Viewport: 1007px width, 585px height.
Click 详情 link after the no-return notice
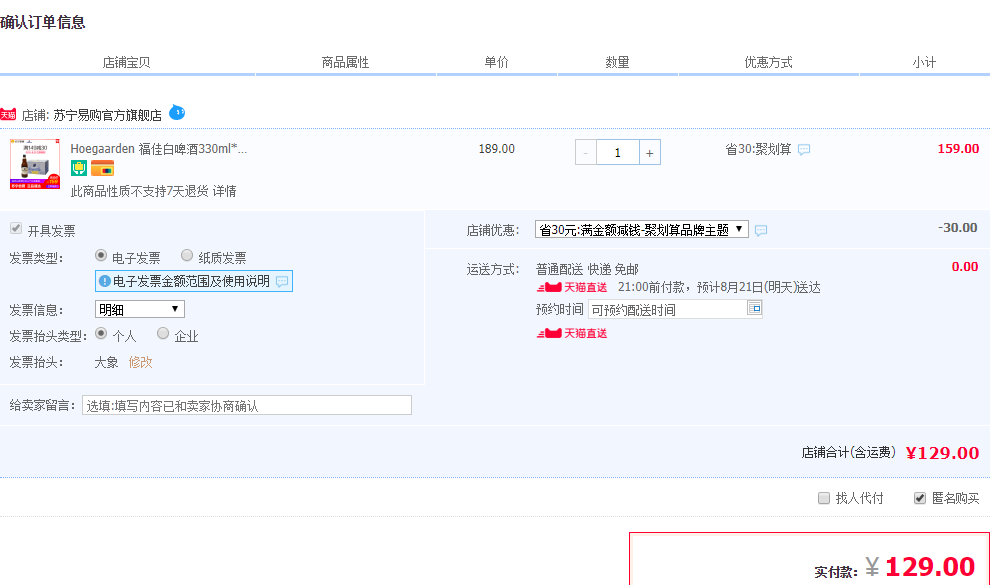(x=225, y=191)
